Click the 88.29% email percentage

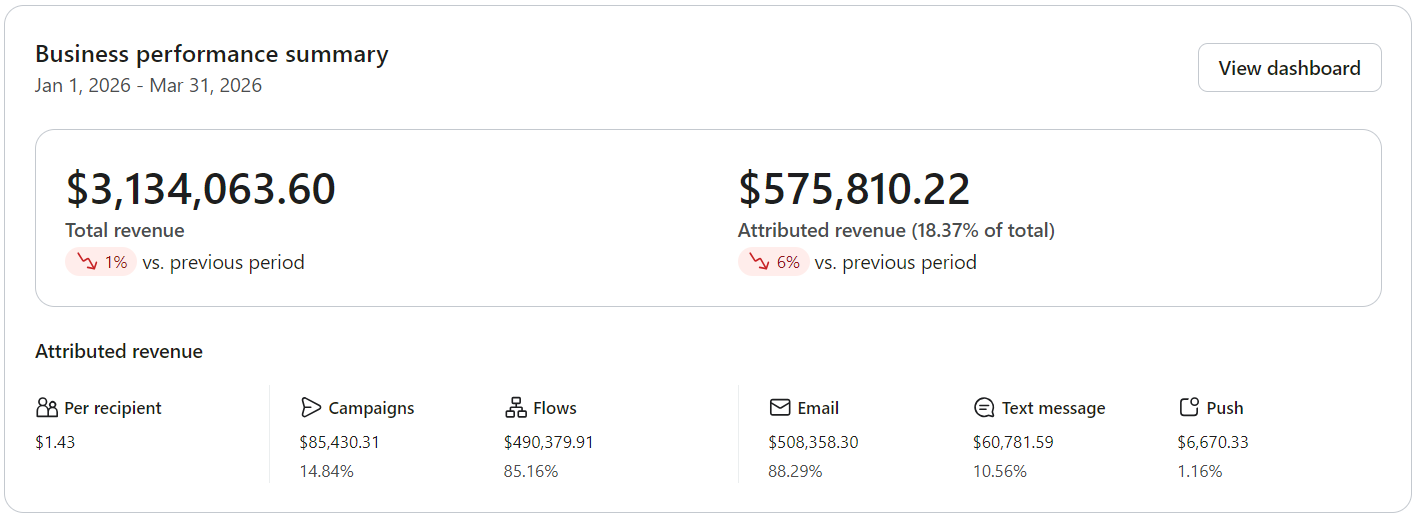795,471
